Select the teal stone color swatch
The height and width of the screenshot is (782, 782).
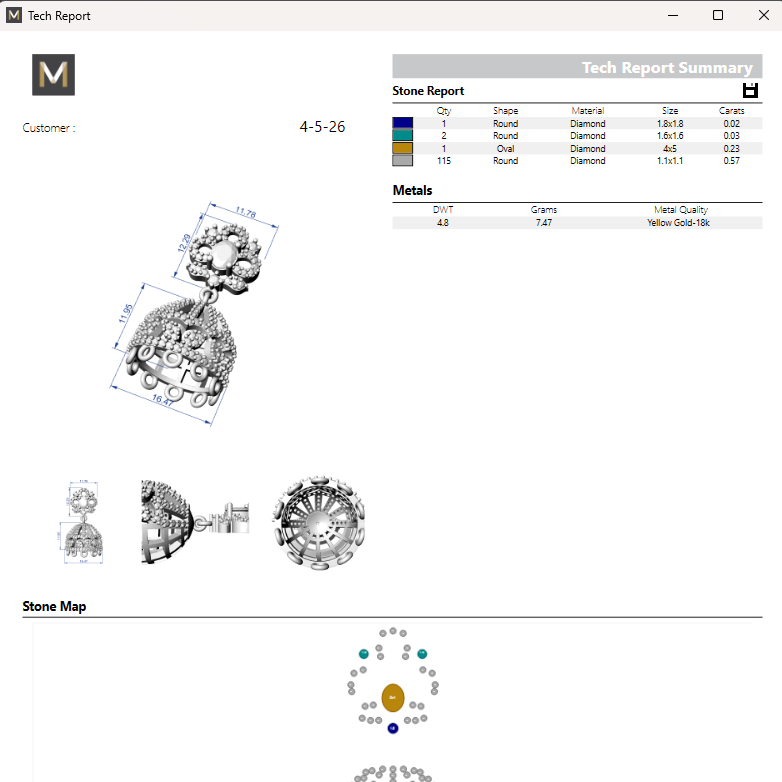click(x=402, y=136)
